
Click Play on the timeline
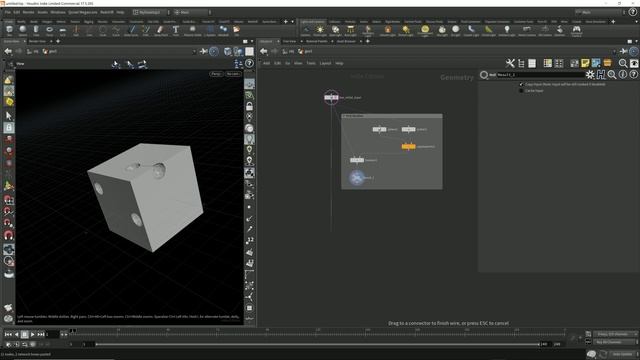click(x=33, y=334)
